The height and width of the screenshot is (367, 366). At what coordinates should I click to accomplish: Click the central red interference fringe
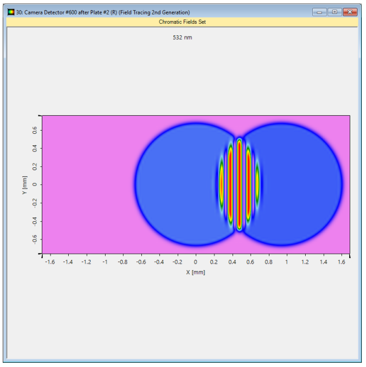tap(239, 185)
